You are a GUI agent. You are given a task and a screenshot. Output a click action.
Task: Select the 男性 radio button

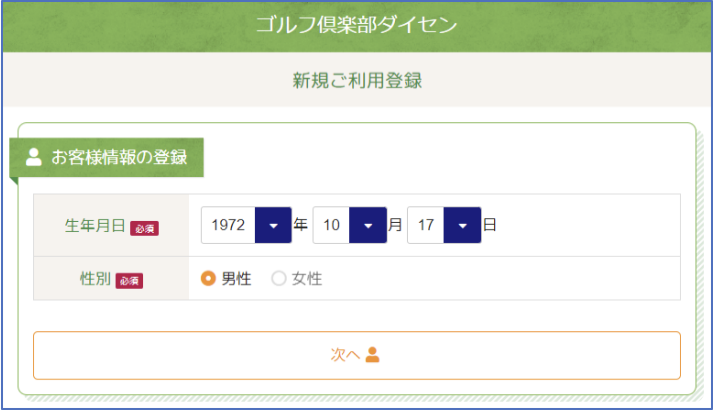(x=208, y=279)
